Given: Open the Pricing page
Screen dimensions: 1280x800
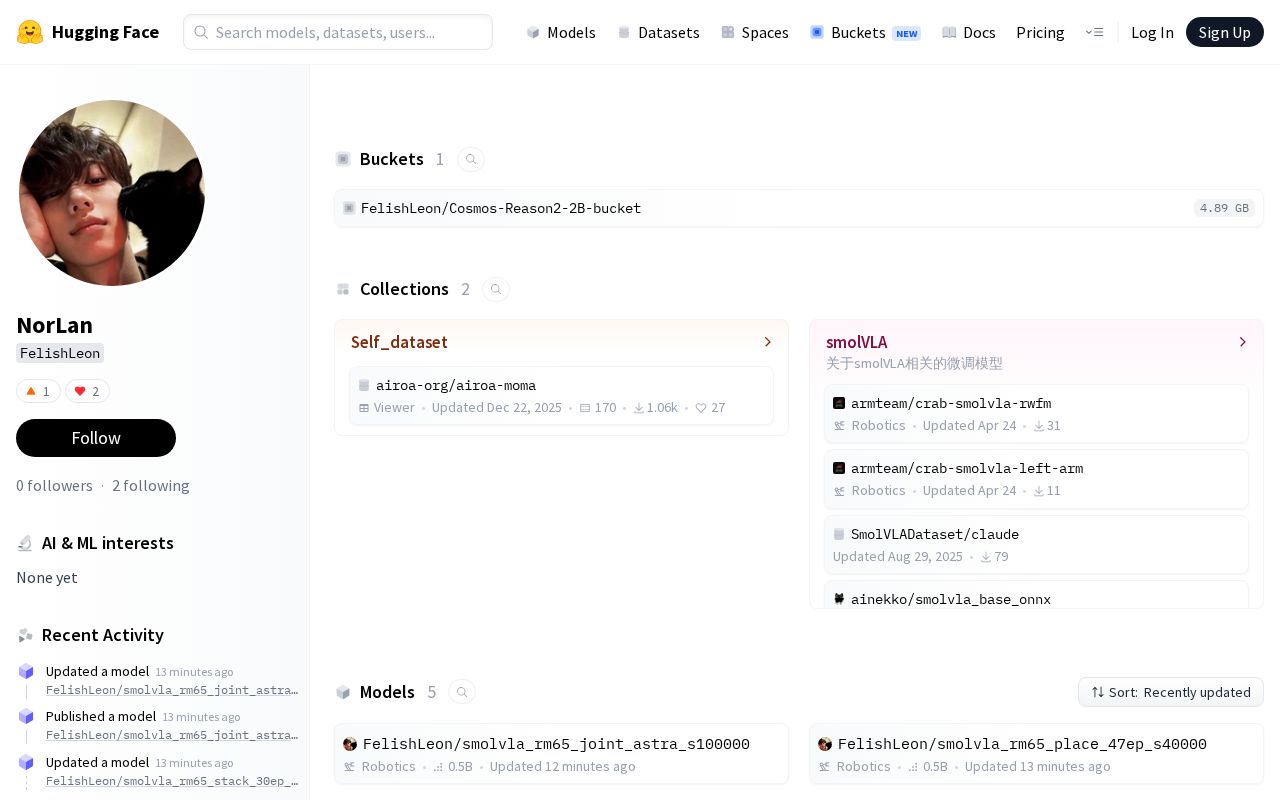Looking at the screenshot, I should tap(1040, 32).
